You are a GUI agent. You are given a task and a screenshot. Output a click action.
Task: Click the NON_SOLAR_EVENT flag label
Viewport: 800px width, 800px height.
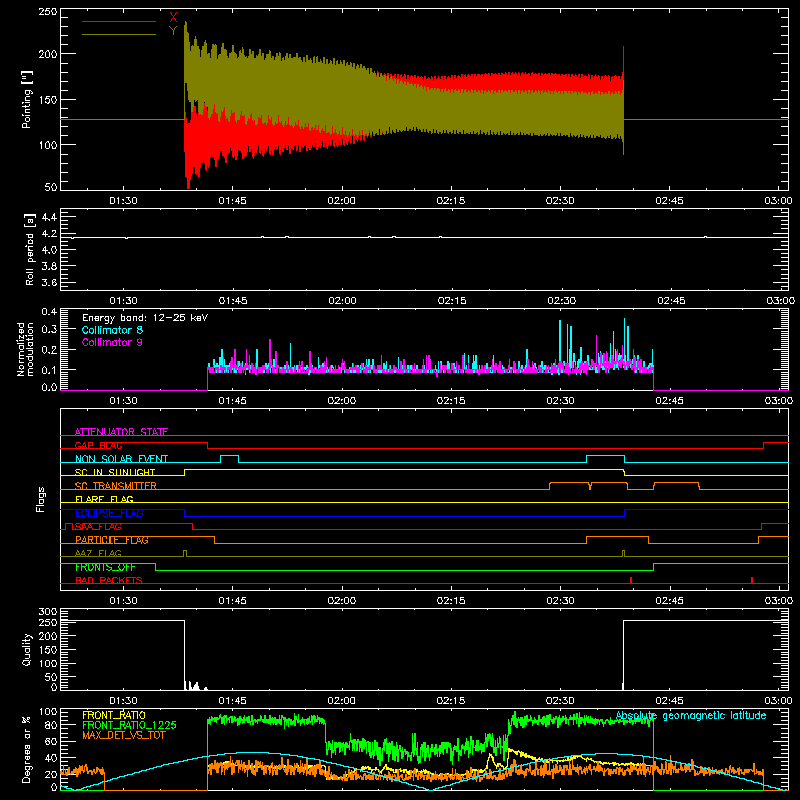pos(121,459)
